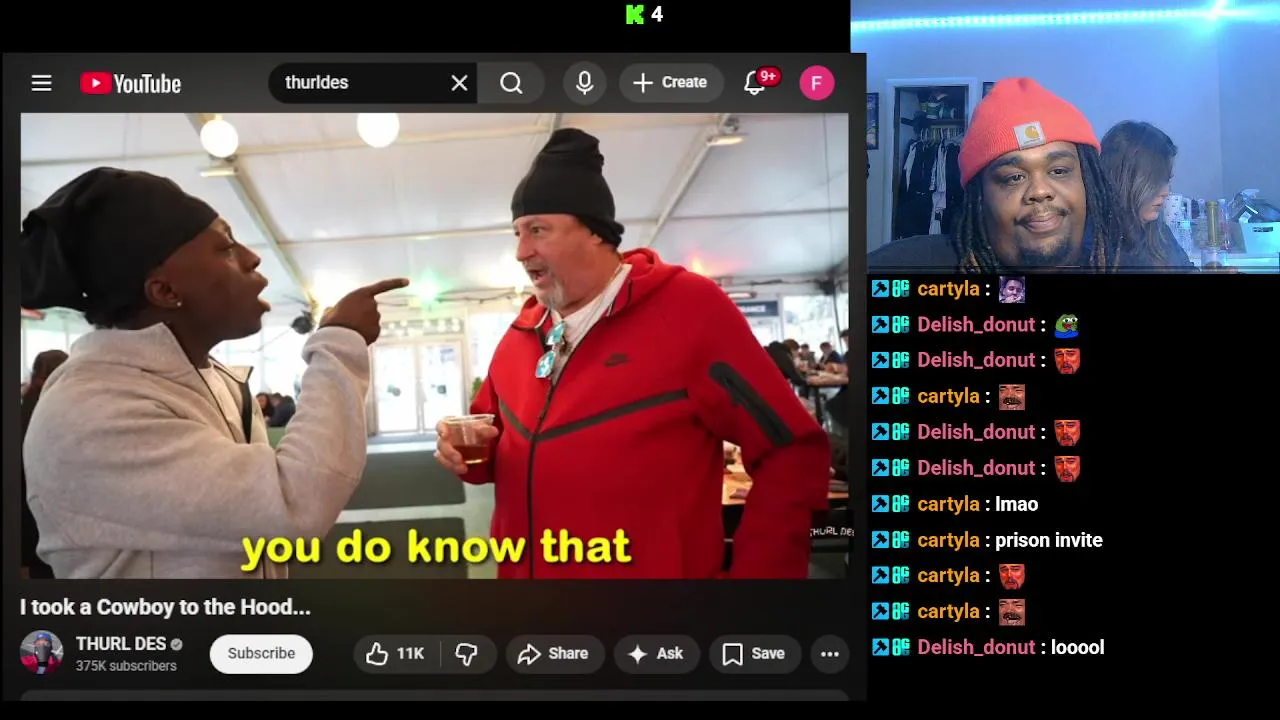This screenshot has width=1280, height=720.
Task: Dislike the video with thumbs-down
Action: 467,654
